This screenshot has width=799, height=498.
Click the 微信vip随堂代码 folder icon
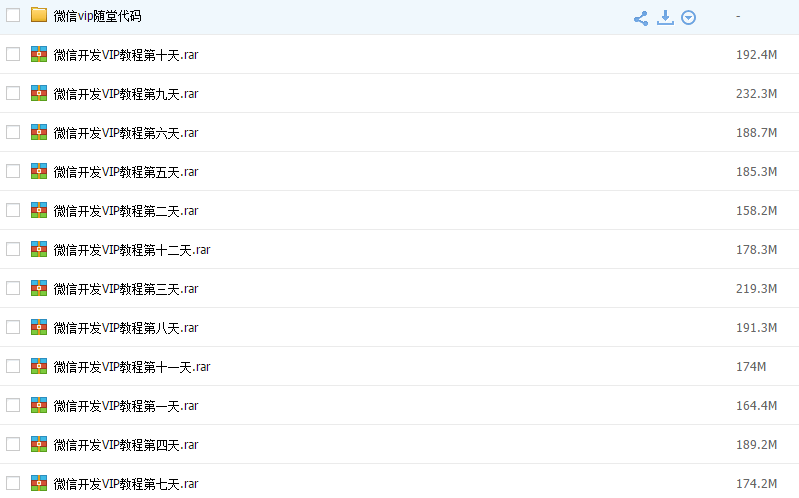pyautogui.click(x=39, y=15)
